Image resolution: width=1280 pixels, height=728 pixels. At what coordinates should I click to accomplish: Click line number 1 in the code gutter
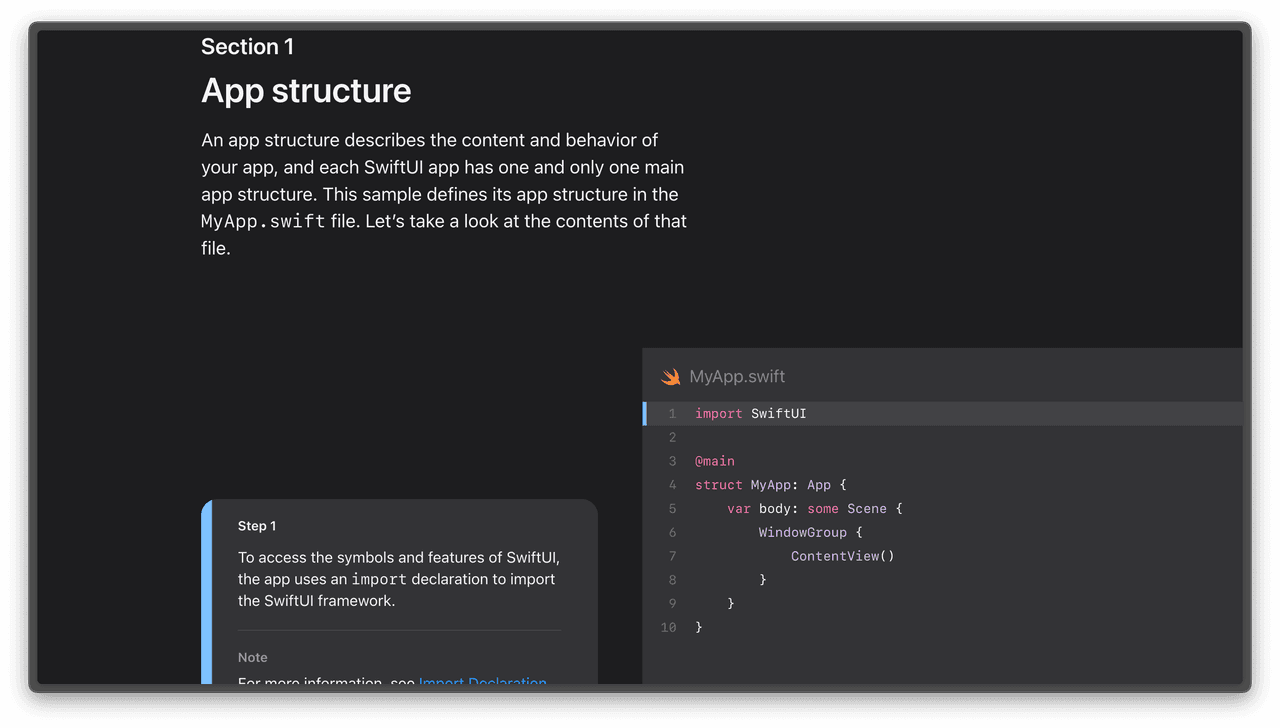672,414
